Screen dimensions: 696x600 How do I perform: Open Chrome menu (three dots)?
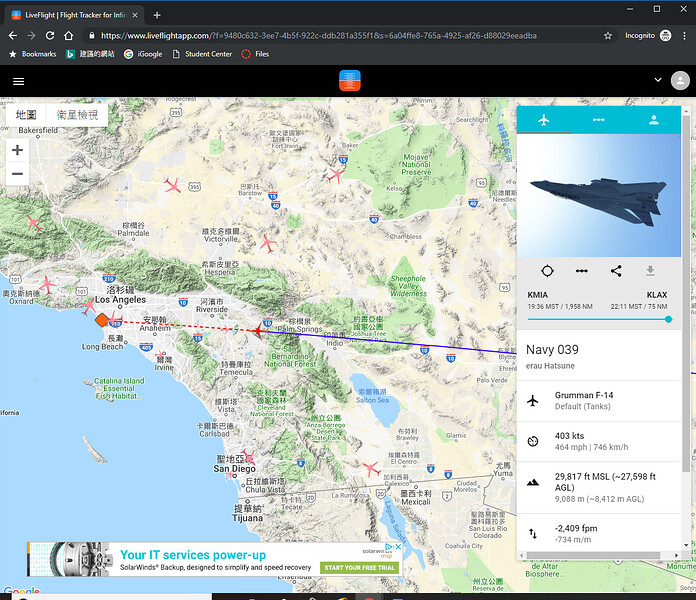[684, 36]
